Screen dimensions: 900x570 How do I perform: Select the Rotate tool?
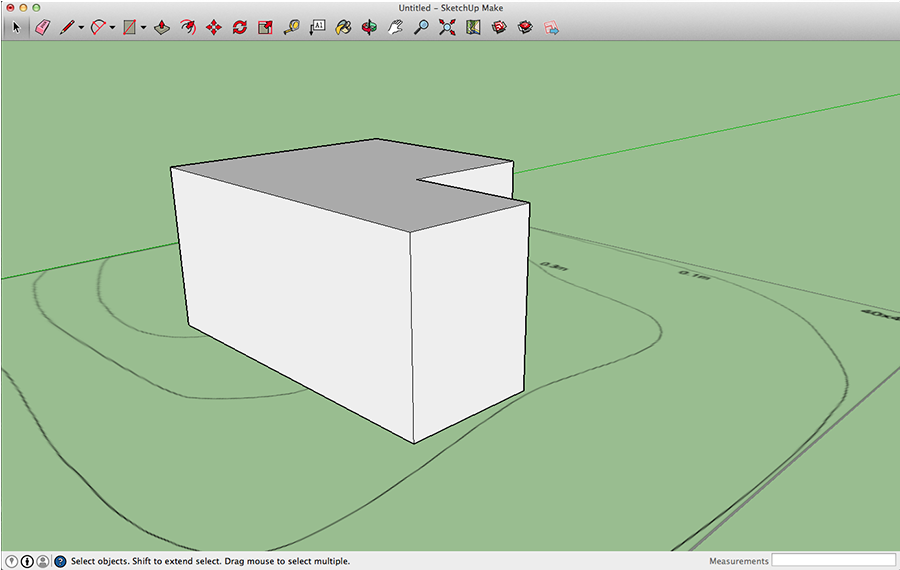click(240, 27)
